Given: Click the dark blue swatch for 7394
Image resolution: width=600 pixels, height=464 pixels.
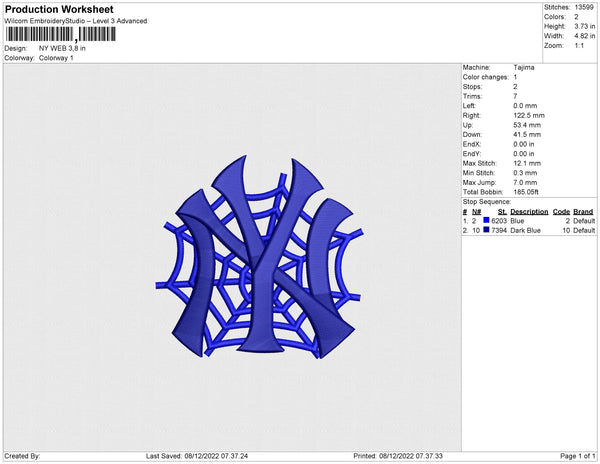Looking at the screenshot, I should click(x=486, y=230).
